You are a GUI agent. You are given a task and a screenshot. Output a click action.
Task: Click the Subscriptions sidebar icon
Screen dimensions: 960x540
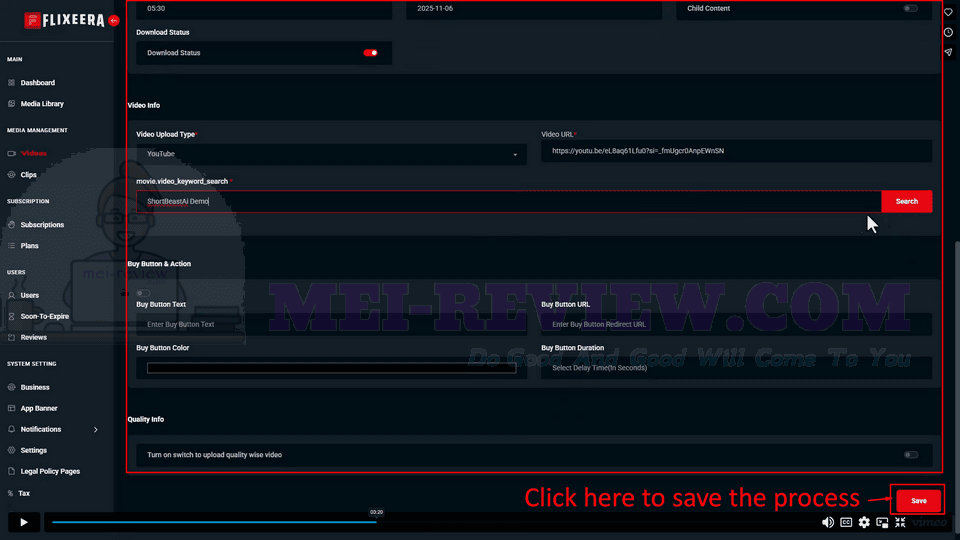pos(11,225)
